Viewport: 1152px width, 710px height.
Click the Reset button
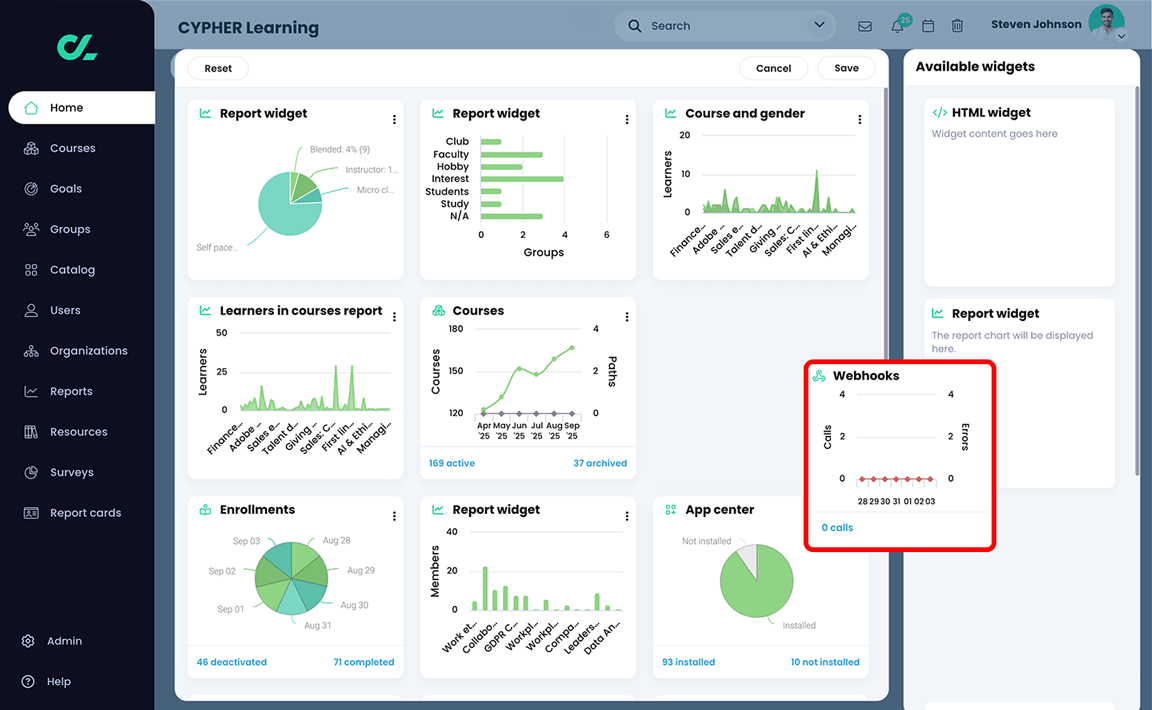pyautogui.click(x=217, y=68)
